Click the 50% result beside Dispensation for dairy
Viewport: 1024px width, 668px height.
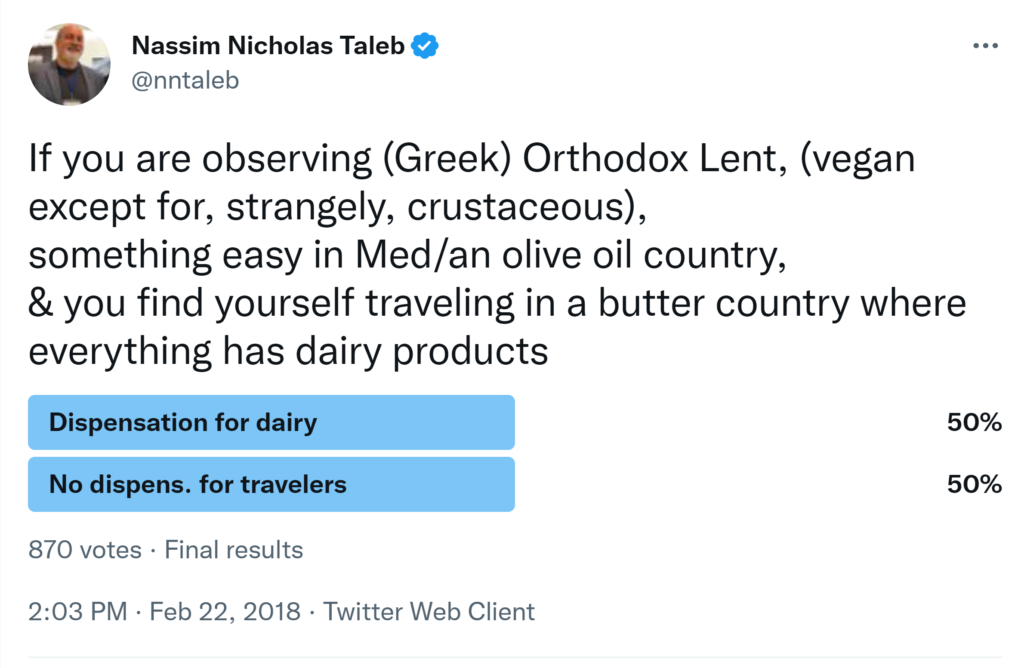[974, 422]
